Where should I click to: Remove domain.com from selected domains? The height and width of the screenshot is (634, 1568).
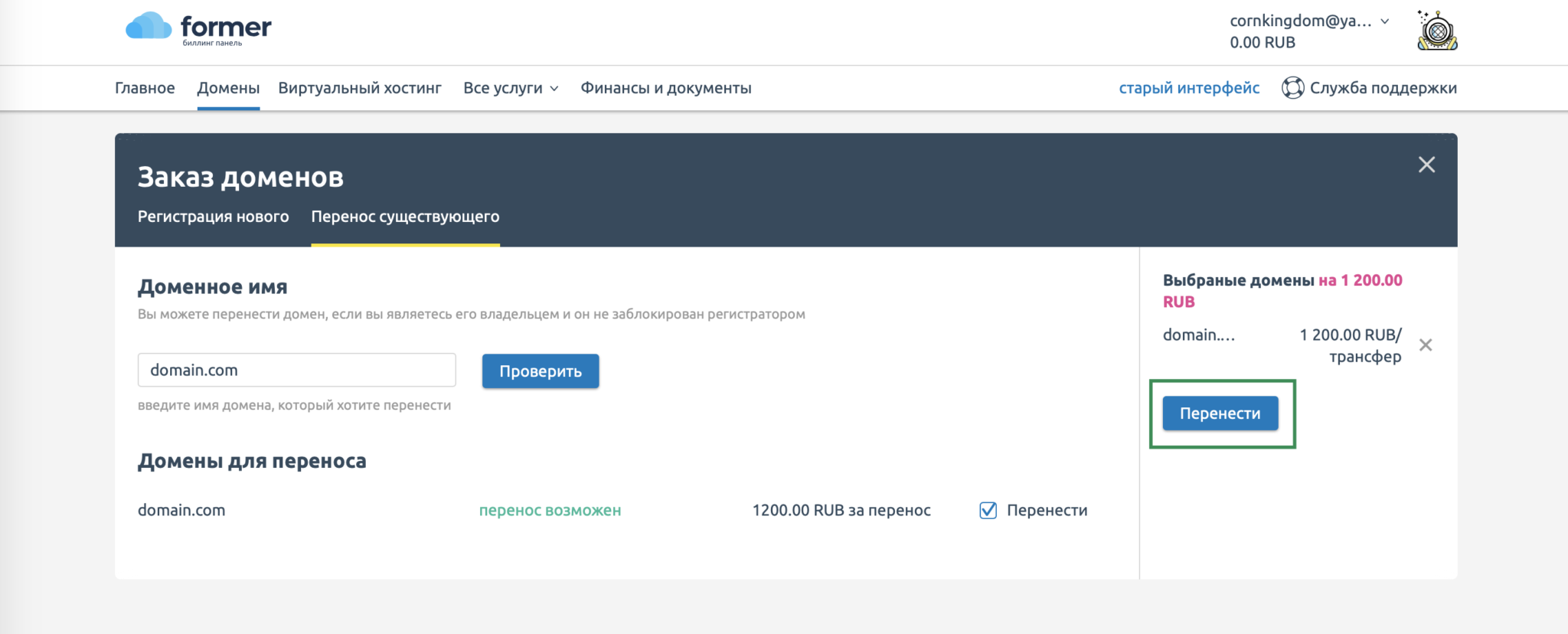click(1425, 345)
